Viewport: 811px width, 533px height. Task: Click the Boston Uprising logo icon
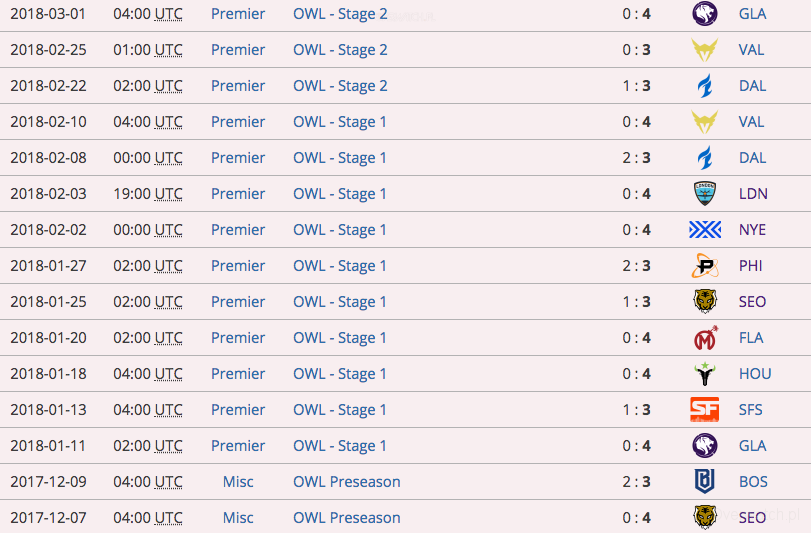pos(704,482)
